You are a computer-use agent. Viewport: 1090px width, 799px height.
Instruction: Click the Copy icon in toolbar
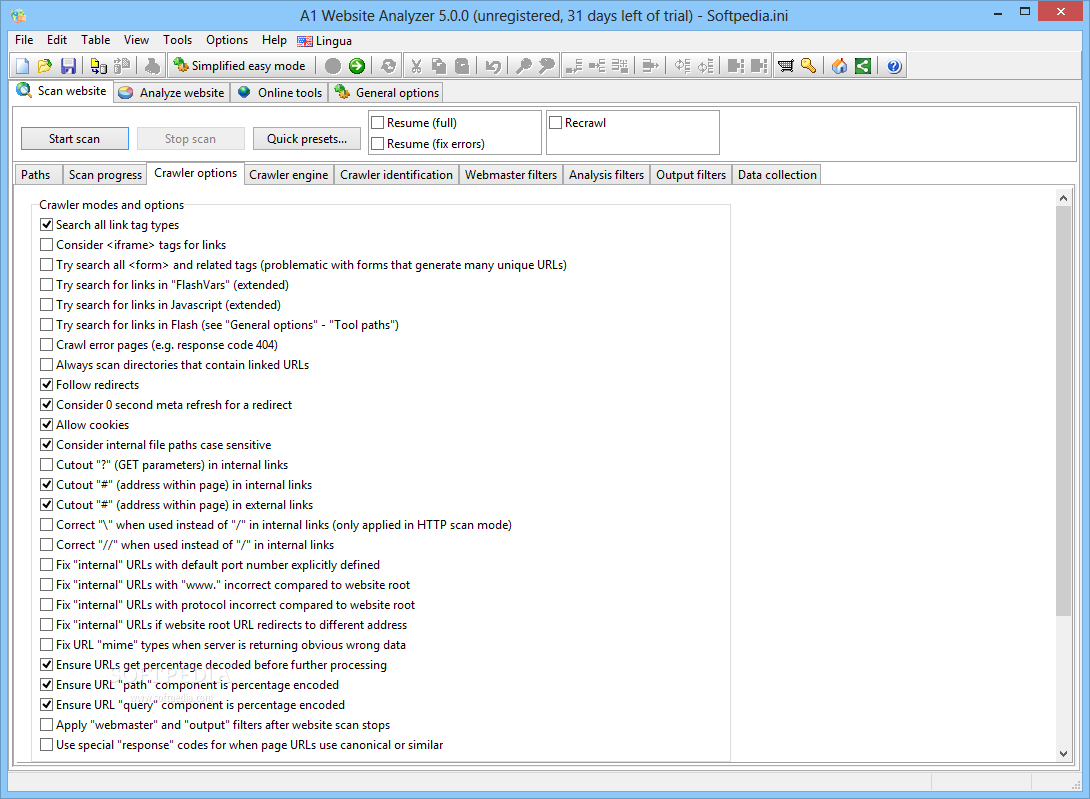pyautogui.click(x=439, y=66)
